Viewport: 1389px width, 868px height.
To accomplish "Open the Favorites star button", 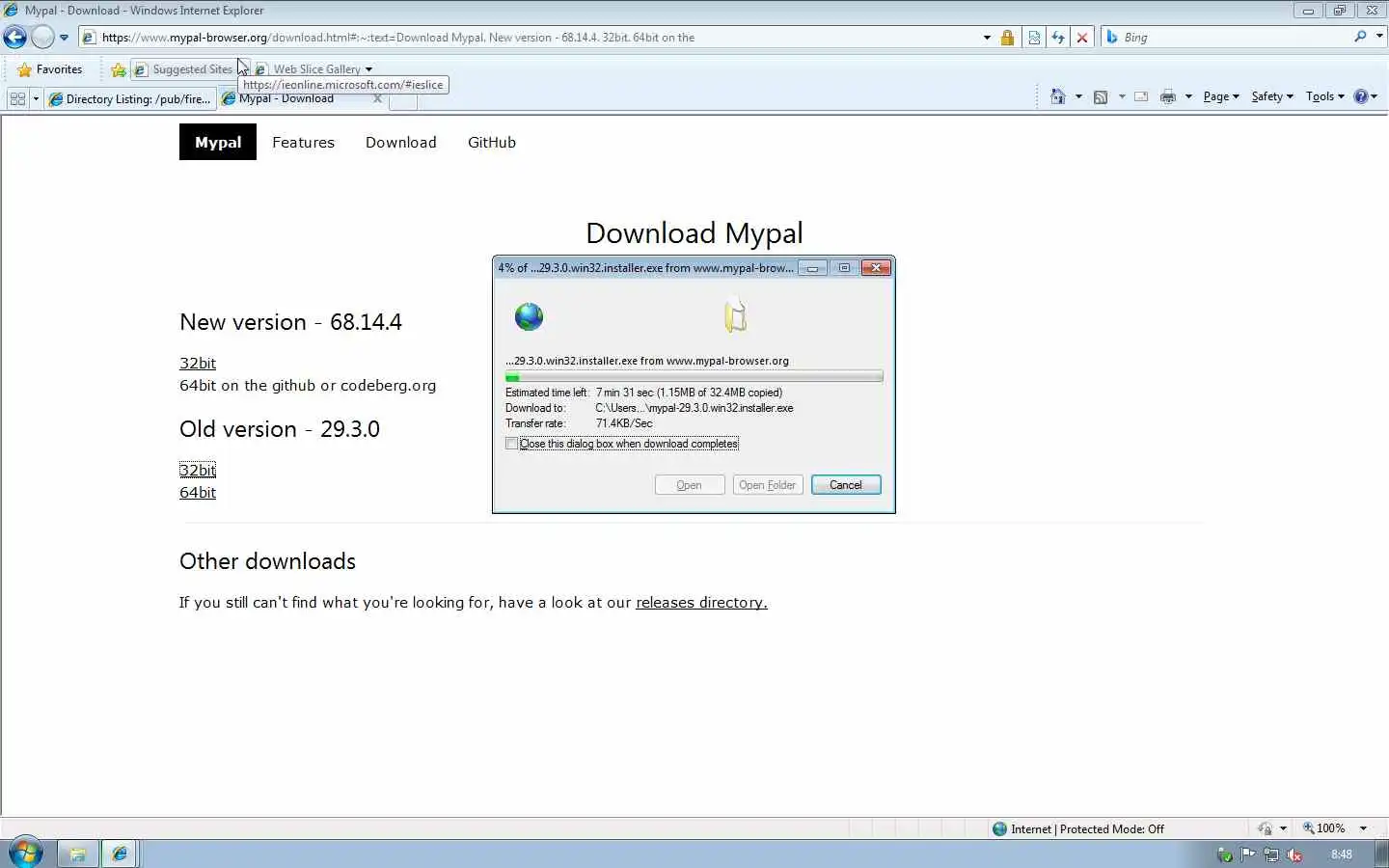I will tap(49, 69).
